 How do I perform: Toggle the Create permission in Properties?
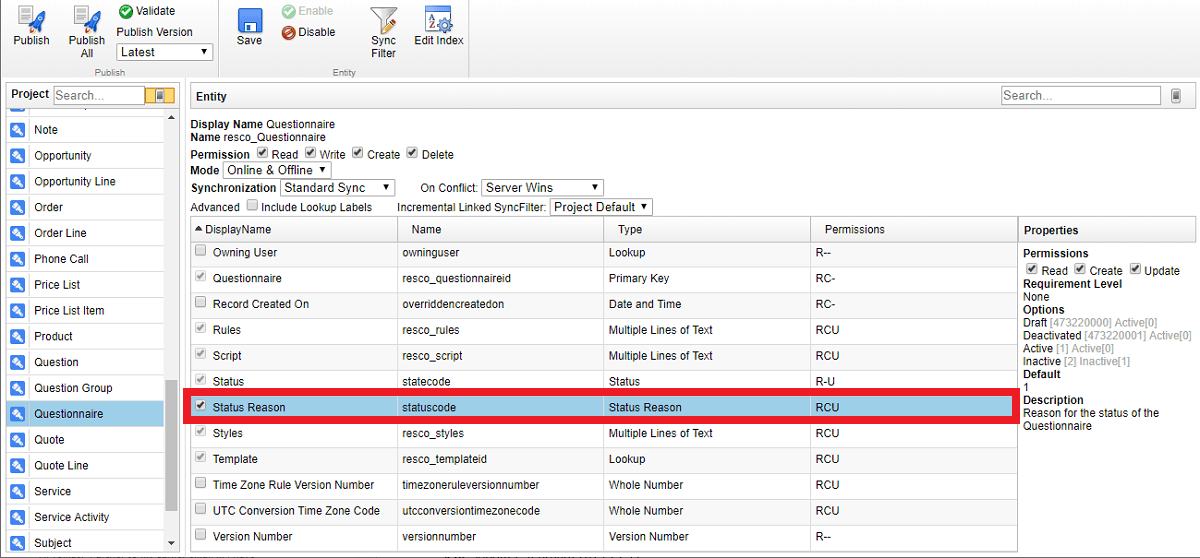click(x=1080, y=270)
